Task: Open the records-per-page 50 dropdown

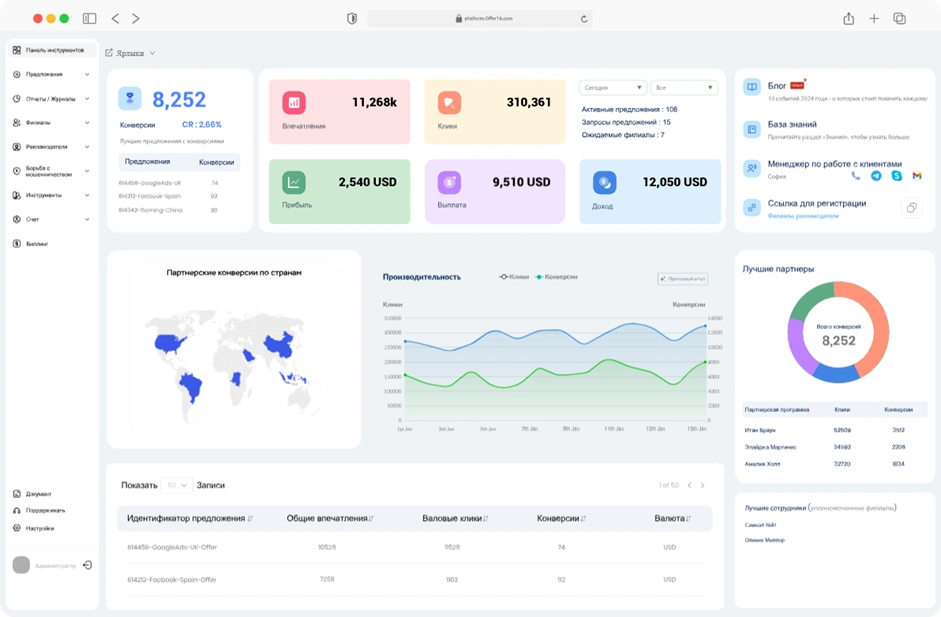Action: coord(178,485)
